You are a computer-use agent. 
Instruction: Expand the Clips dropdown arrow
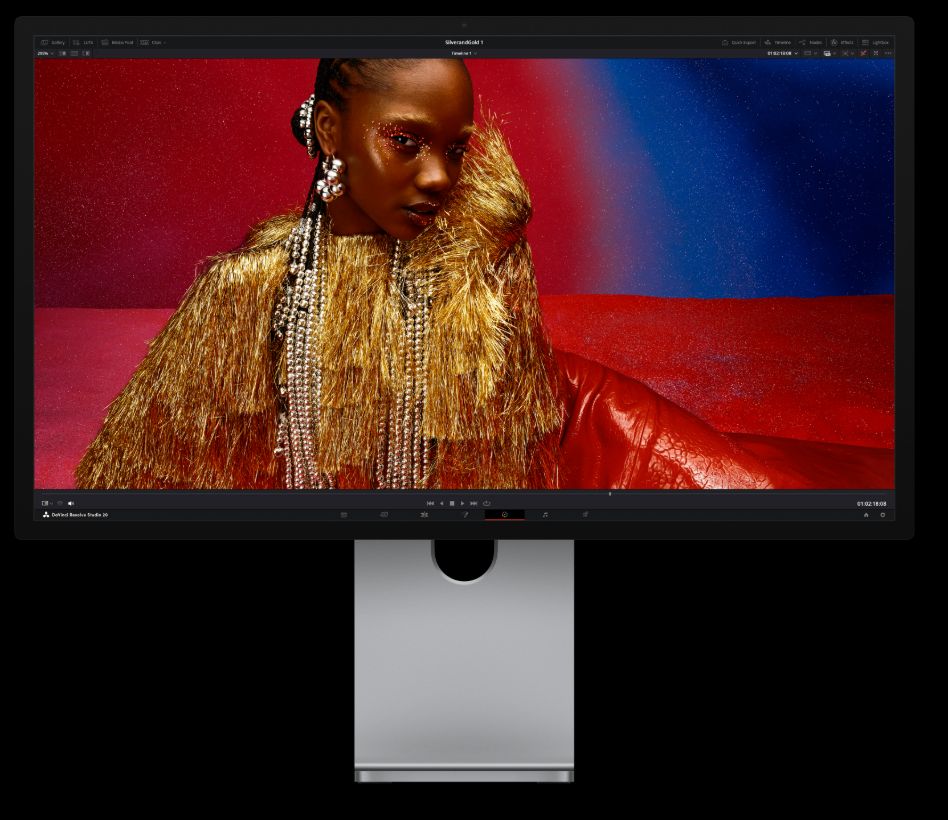[165, 43]
